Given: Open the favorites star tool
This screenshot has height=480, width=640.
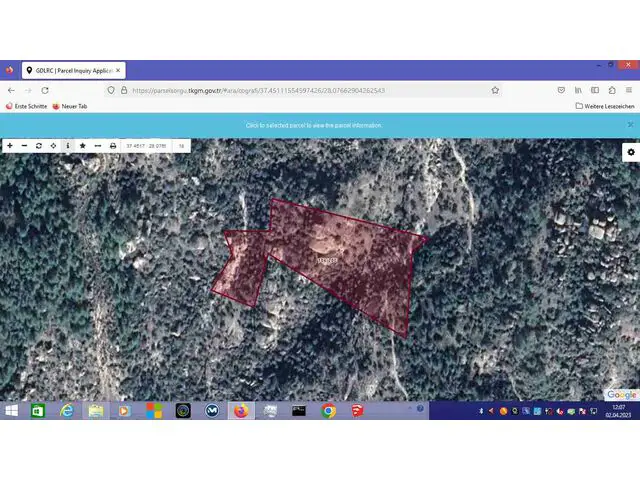Looking at the screenshot, I should click(x=82, y=146).
